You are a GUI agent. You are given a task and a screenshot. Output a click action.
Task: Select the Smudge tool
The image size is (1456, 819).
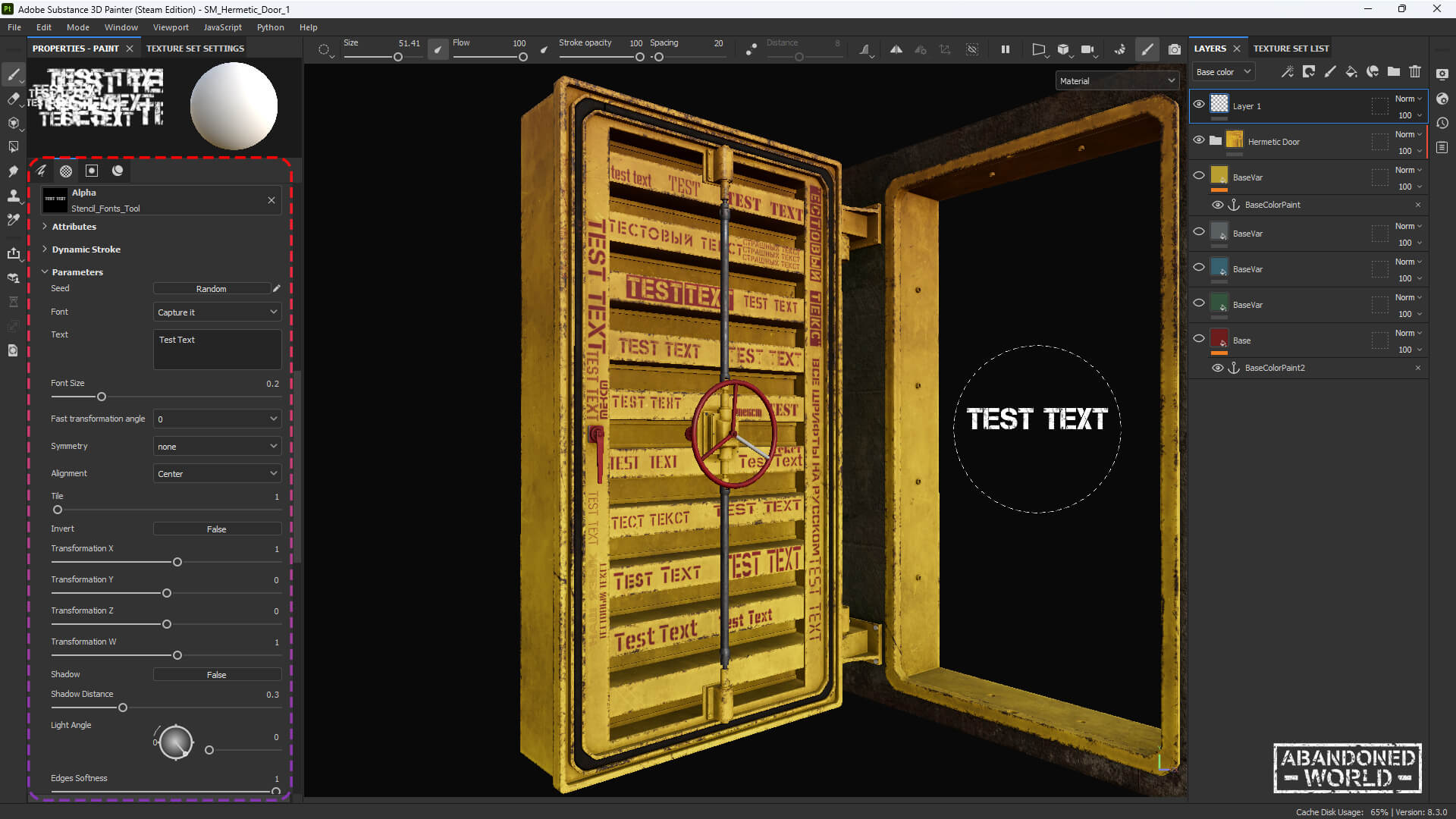(x=13, y=171)
